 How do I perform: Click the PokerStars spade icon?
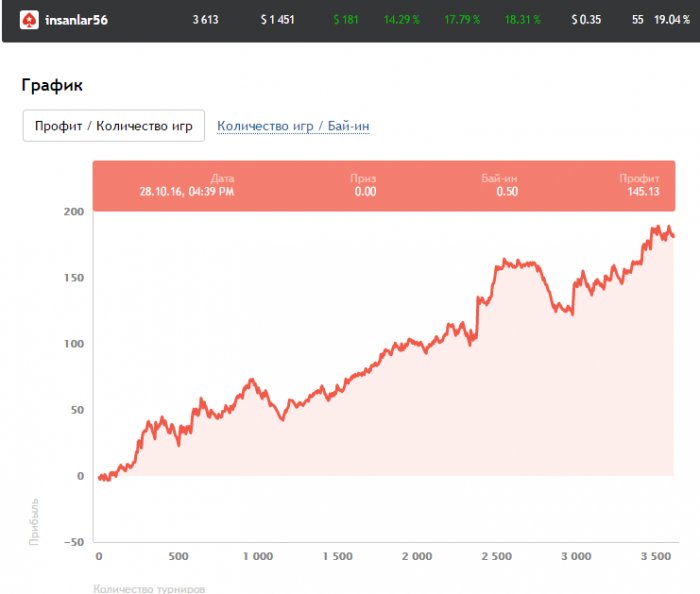[x=30, y=20]
